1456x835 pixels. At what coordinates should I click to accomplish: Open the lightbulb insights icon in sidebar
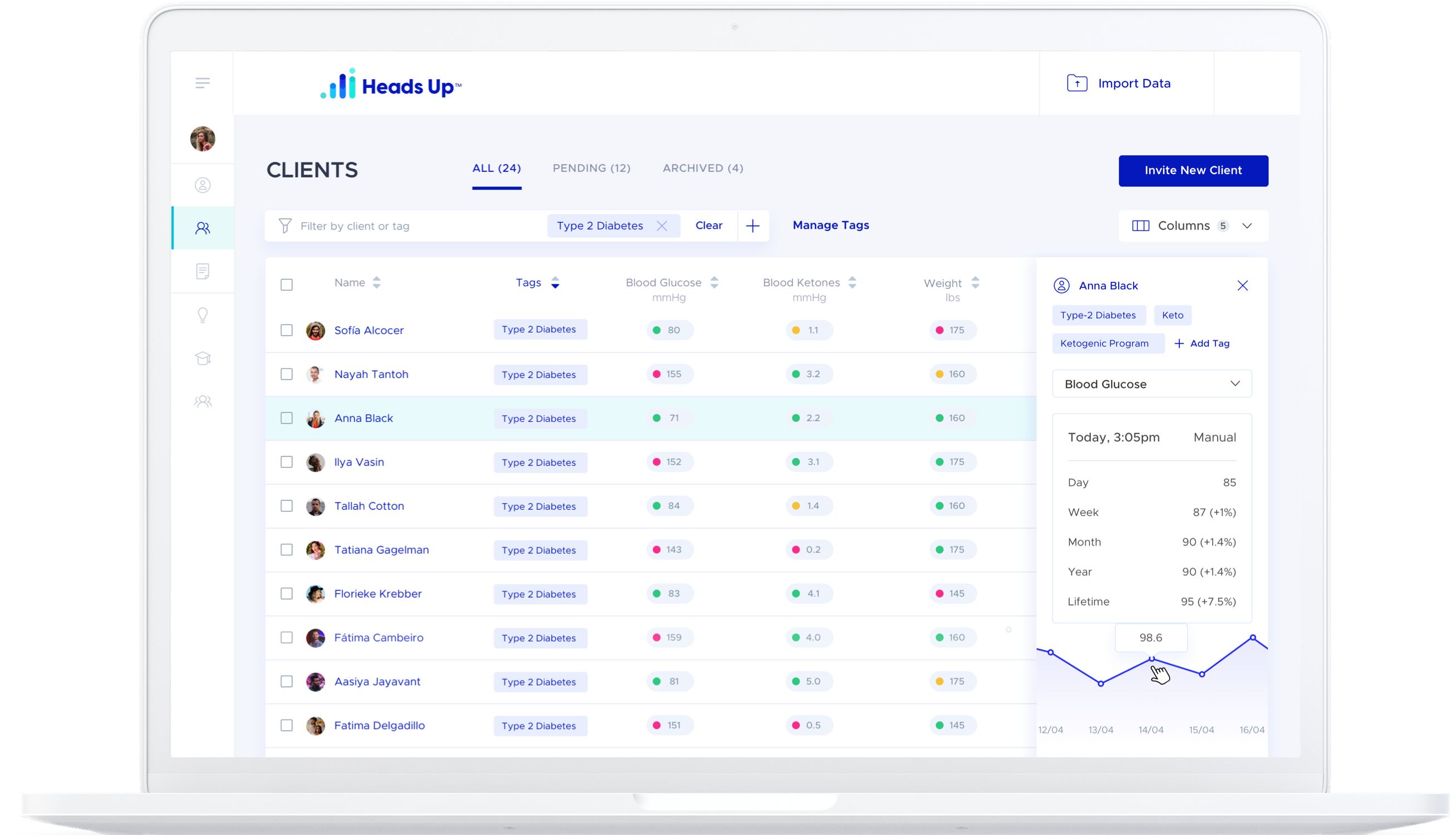click(x=203, y=315)
